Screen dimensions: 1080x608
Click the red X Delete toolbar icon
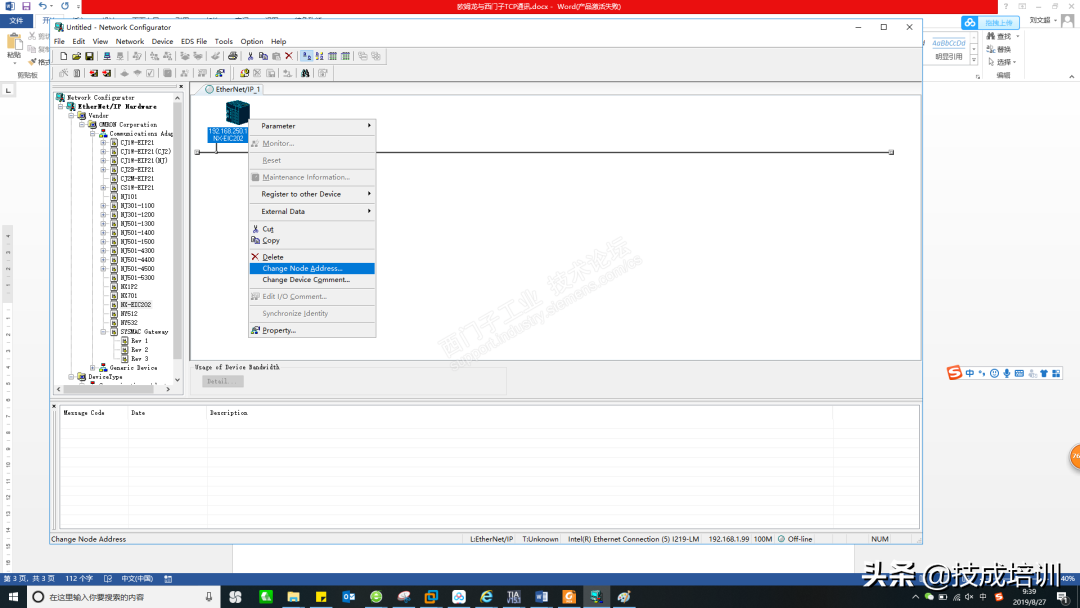coord(289,56)
